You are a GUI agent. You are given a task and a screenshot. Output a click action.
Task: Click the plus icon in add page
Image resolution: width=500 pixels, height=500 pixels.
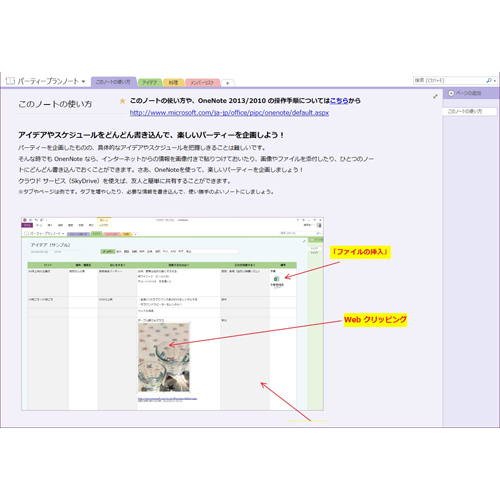click(451, 93)
